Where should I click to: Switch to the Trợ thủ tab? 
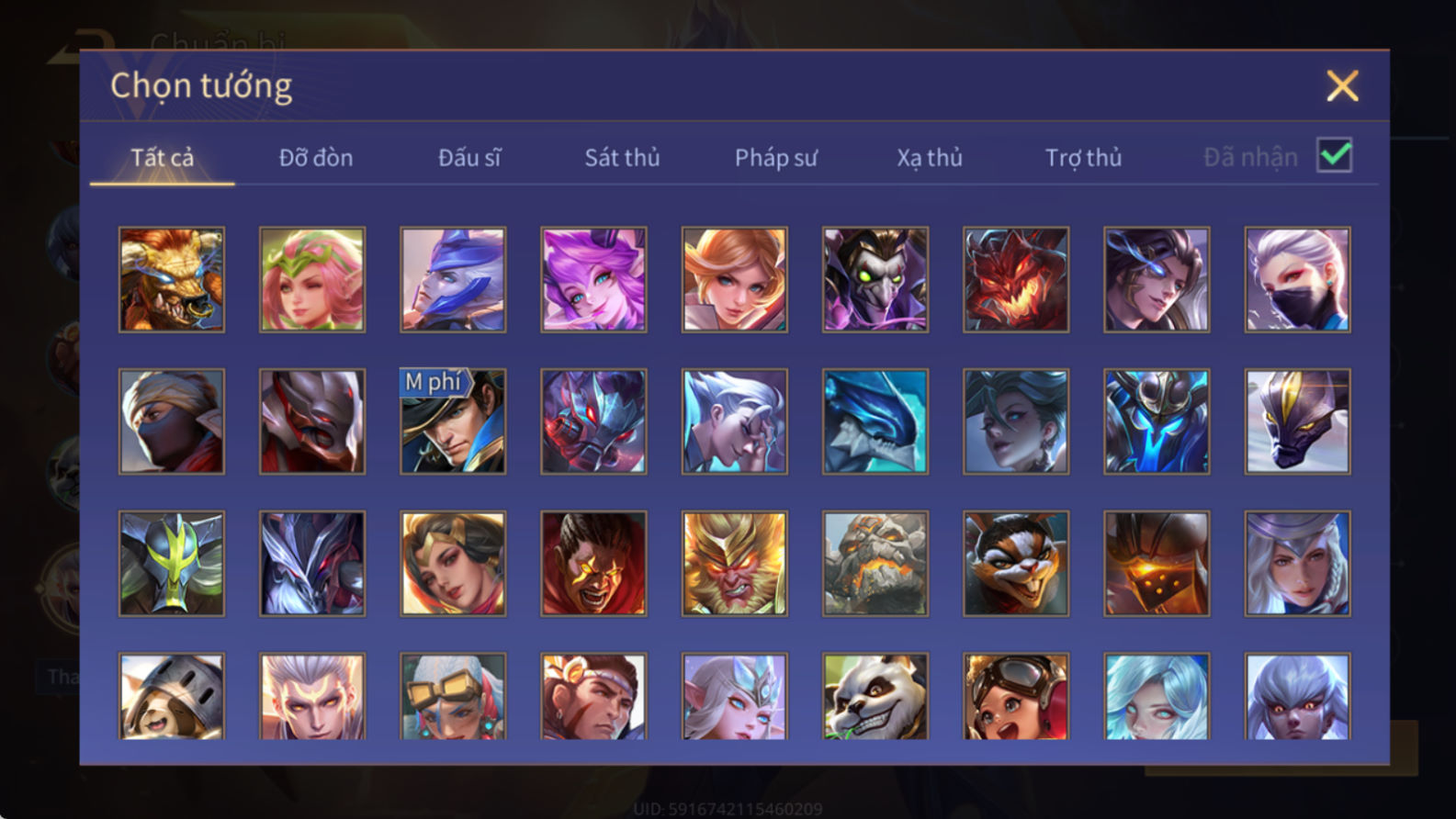click(1083, 158)
